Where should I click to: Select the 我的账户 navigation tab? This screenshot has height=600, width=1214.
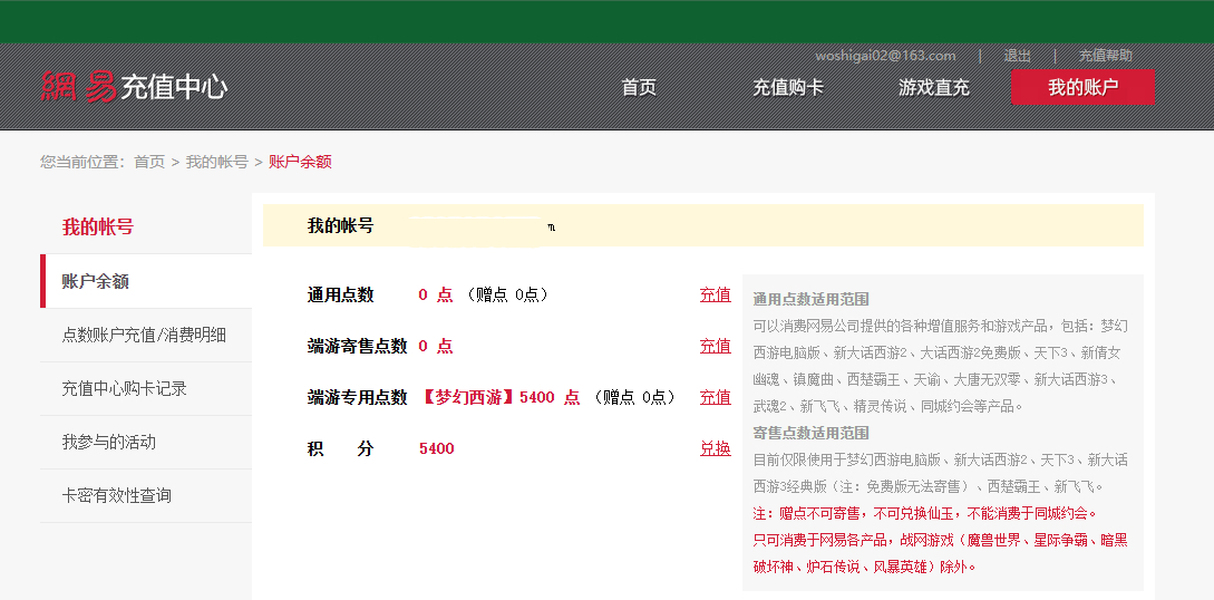1083,87
